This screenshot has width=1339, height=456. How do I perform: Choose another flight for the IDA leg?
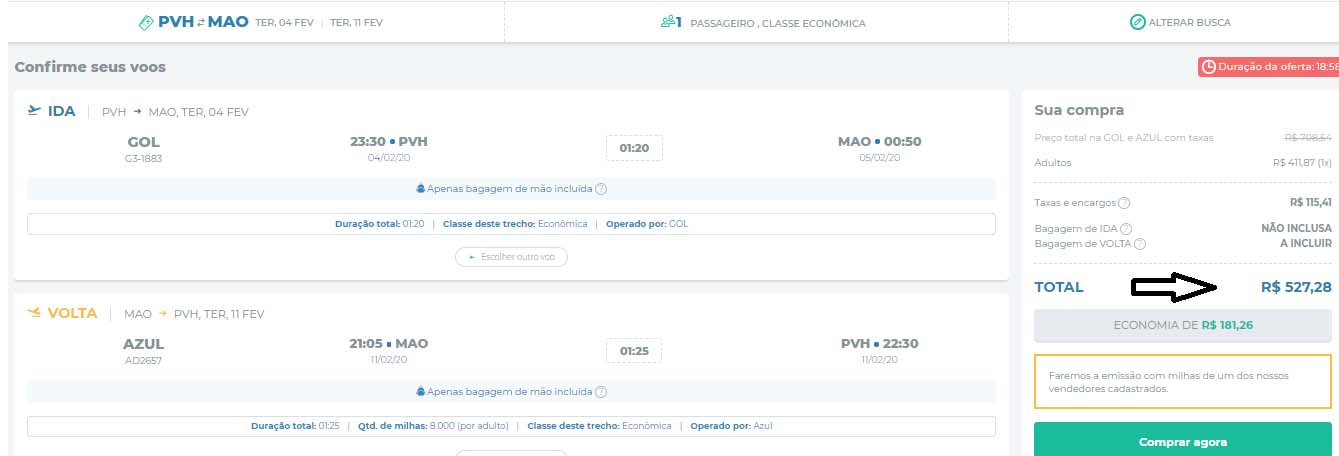click(511, 257)
